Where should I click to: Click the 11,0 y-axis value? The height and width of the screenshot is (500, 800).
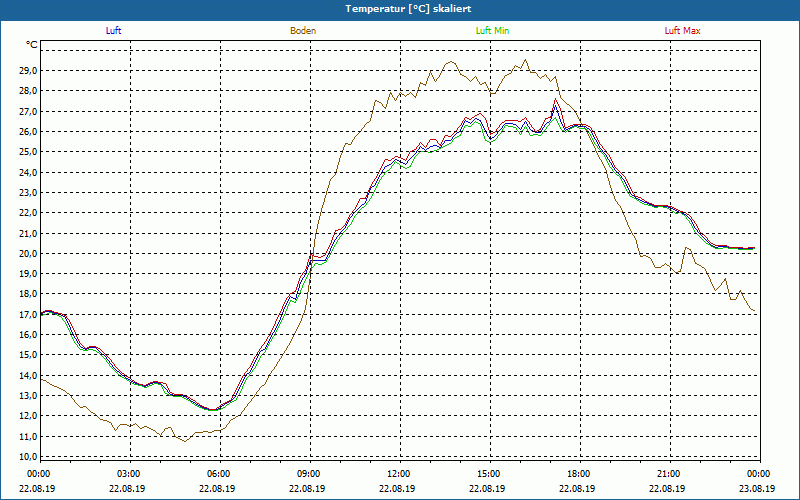28,436
